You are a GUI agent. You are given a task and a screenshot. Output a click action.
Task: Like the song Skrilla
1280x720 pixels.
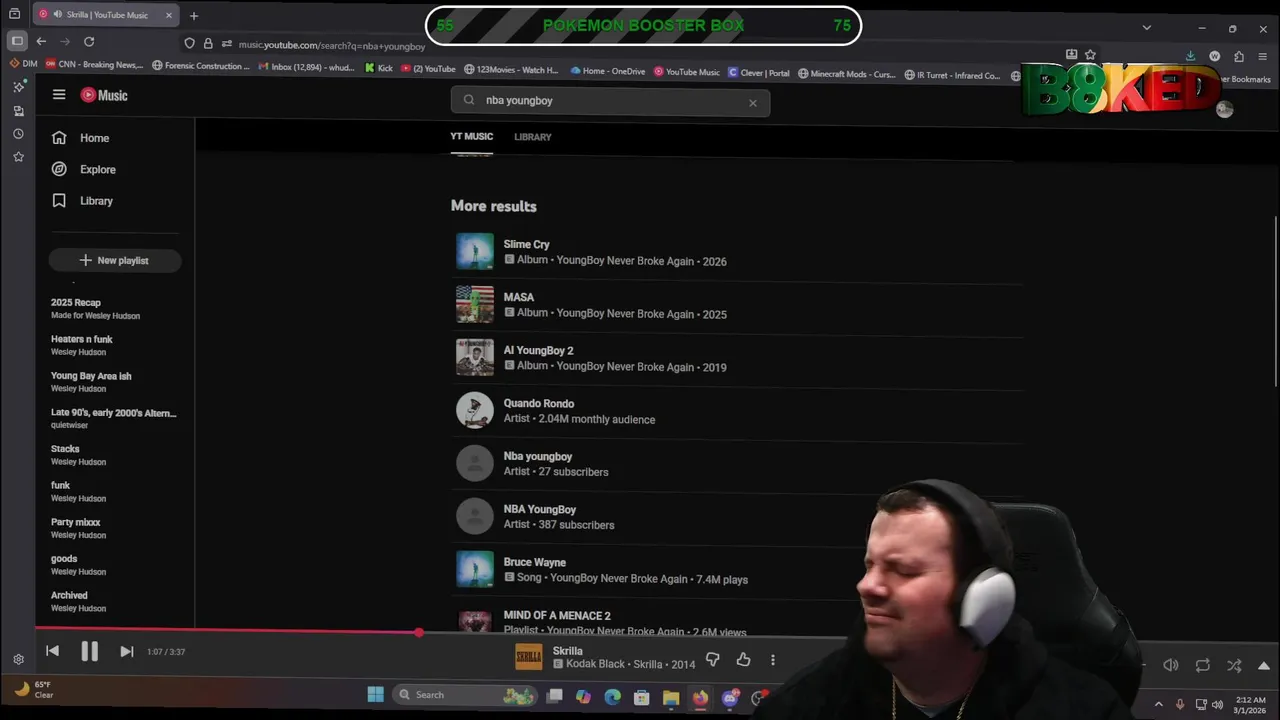pyautogui.click(x=743, y=659)
